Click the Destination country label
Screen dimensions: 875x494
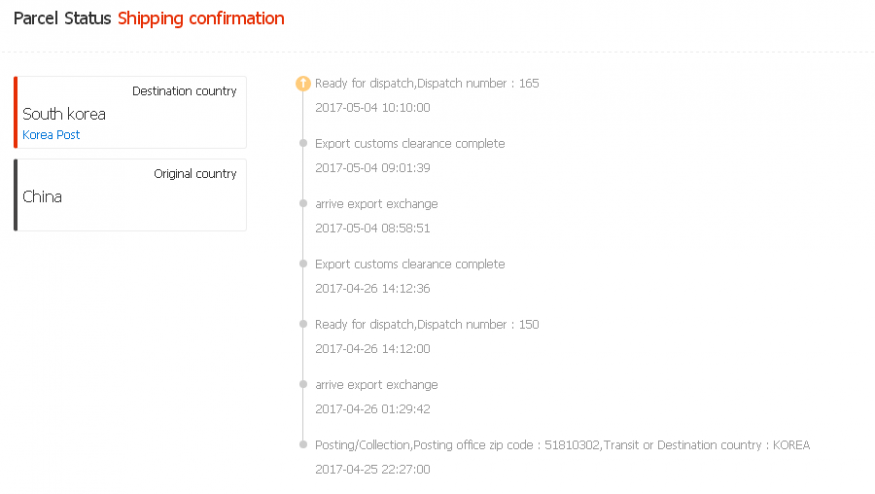(184, 91)
